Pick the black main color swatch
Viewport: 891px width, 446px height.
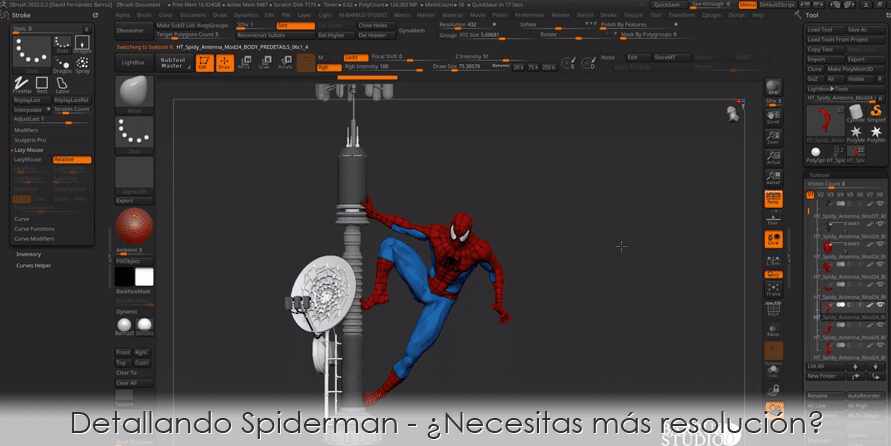click(124, 277)
